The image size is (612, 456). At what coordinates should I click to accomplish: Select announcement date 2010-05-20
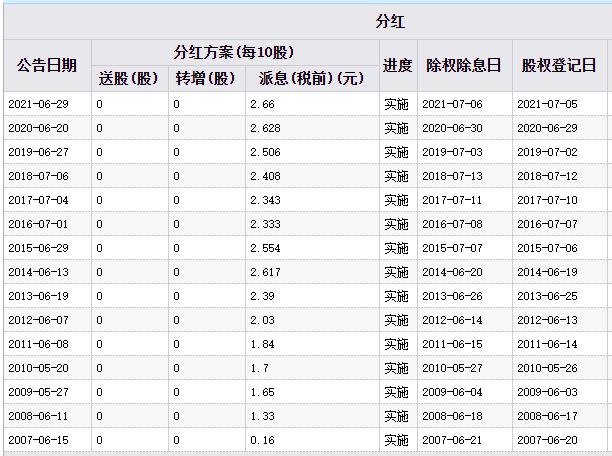point(38,368)
